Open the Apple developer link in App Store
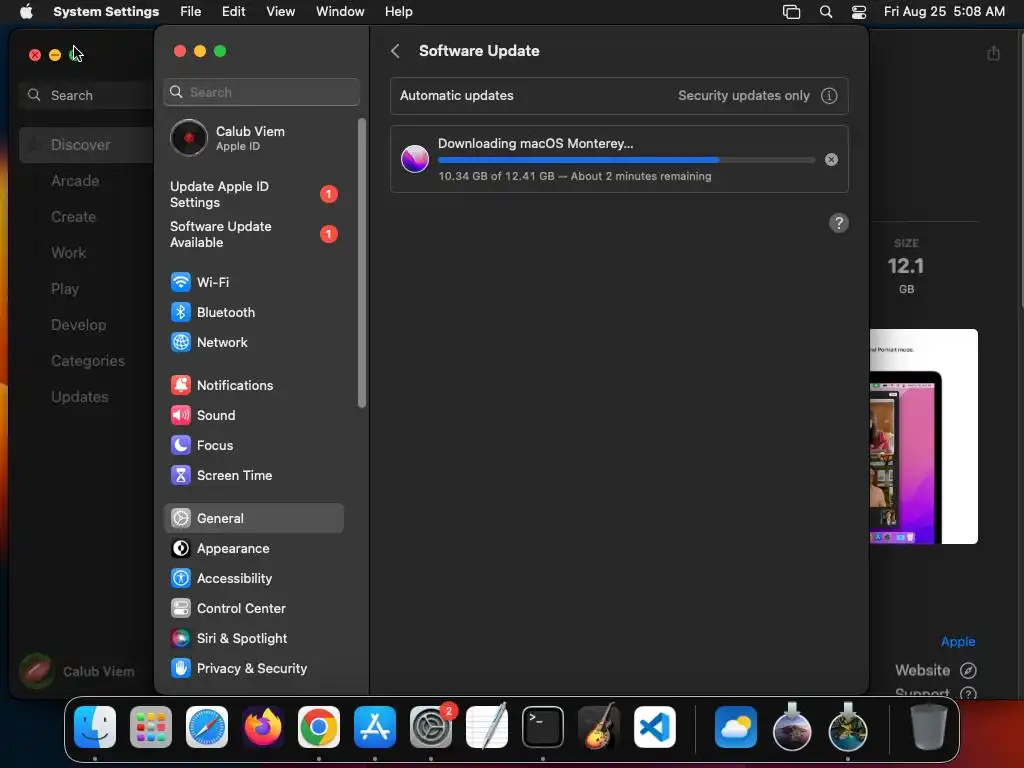 pyautogui.click(x=957, y=642)
